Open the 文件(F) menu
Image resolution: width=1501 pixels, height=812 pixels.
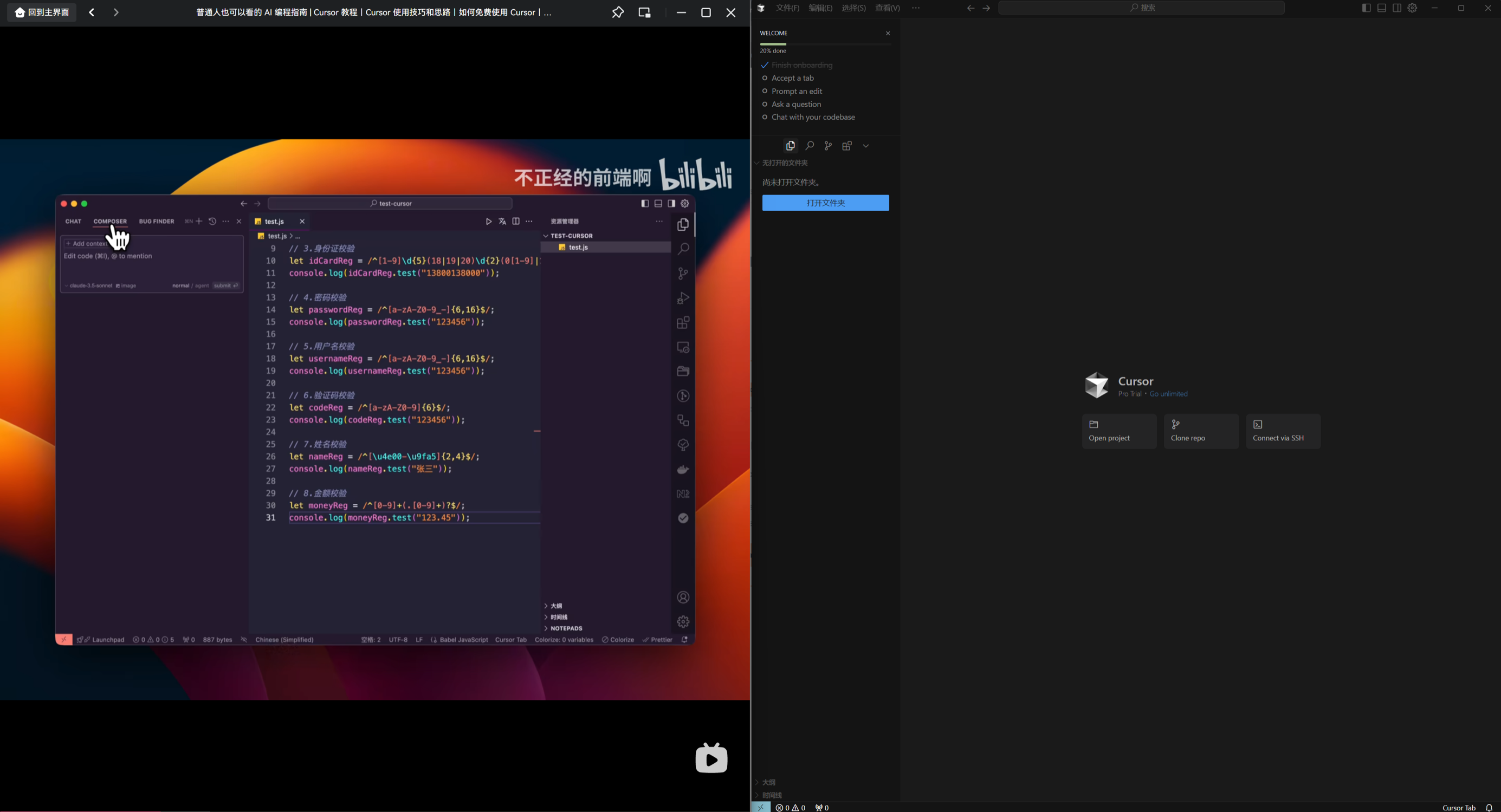click(x=787, y=8)
